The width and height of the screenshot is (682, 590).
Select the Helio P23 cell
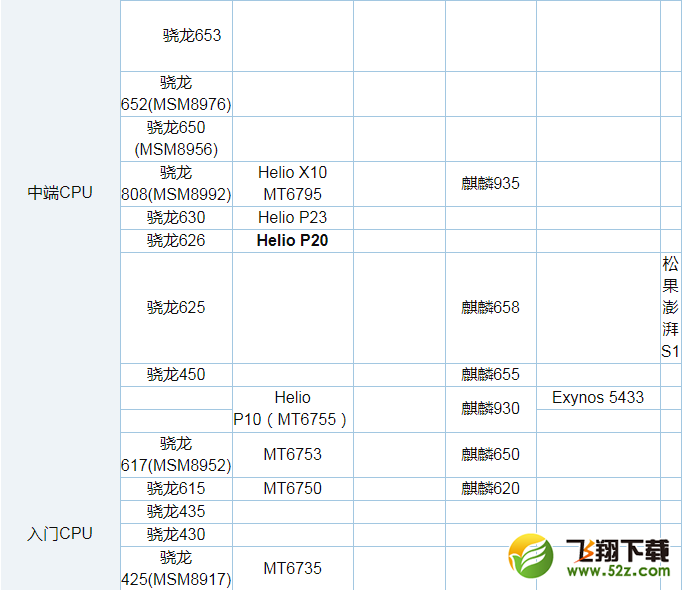click(x=292, y=217)
